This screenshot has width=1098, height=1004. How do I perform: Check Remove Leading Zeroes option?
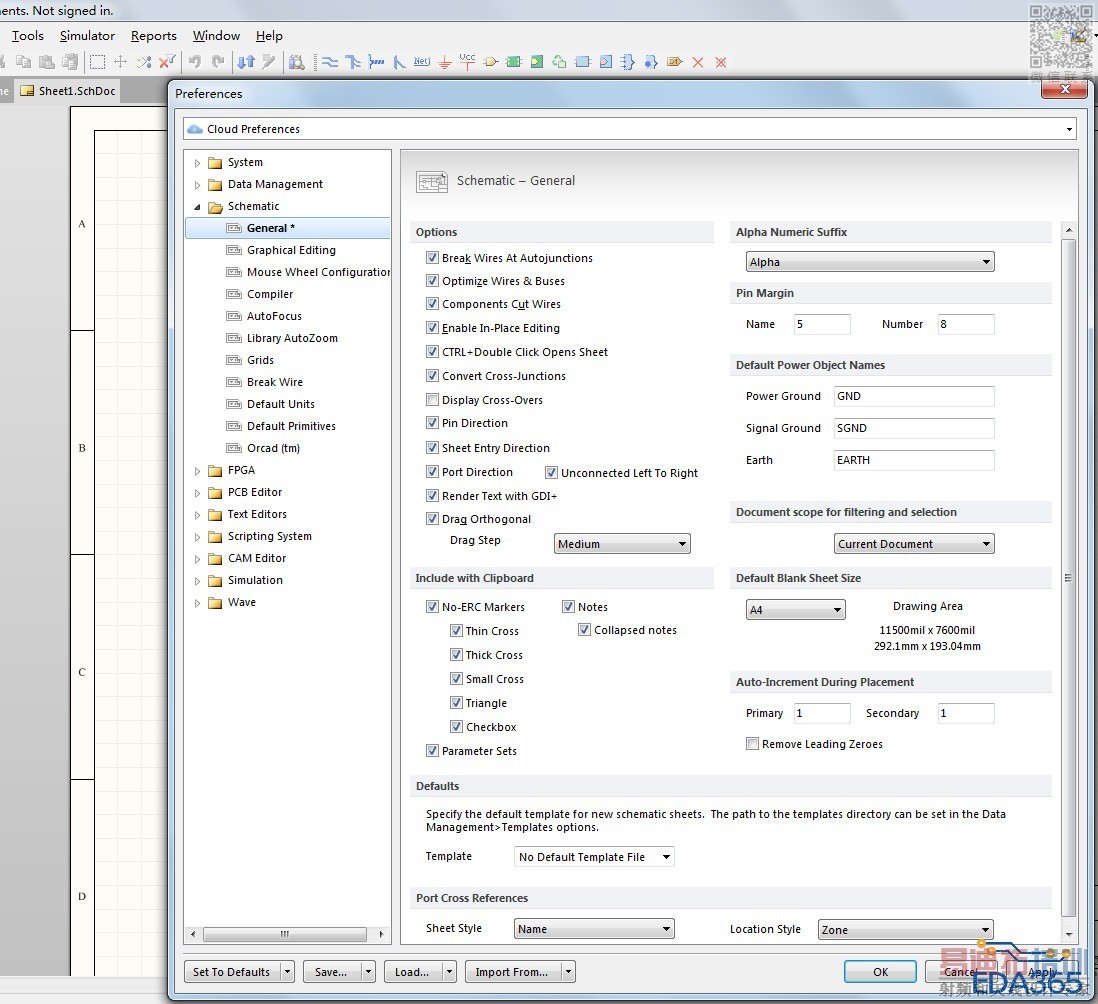[x=752, y=744]
